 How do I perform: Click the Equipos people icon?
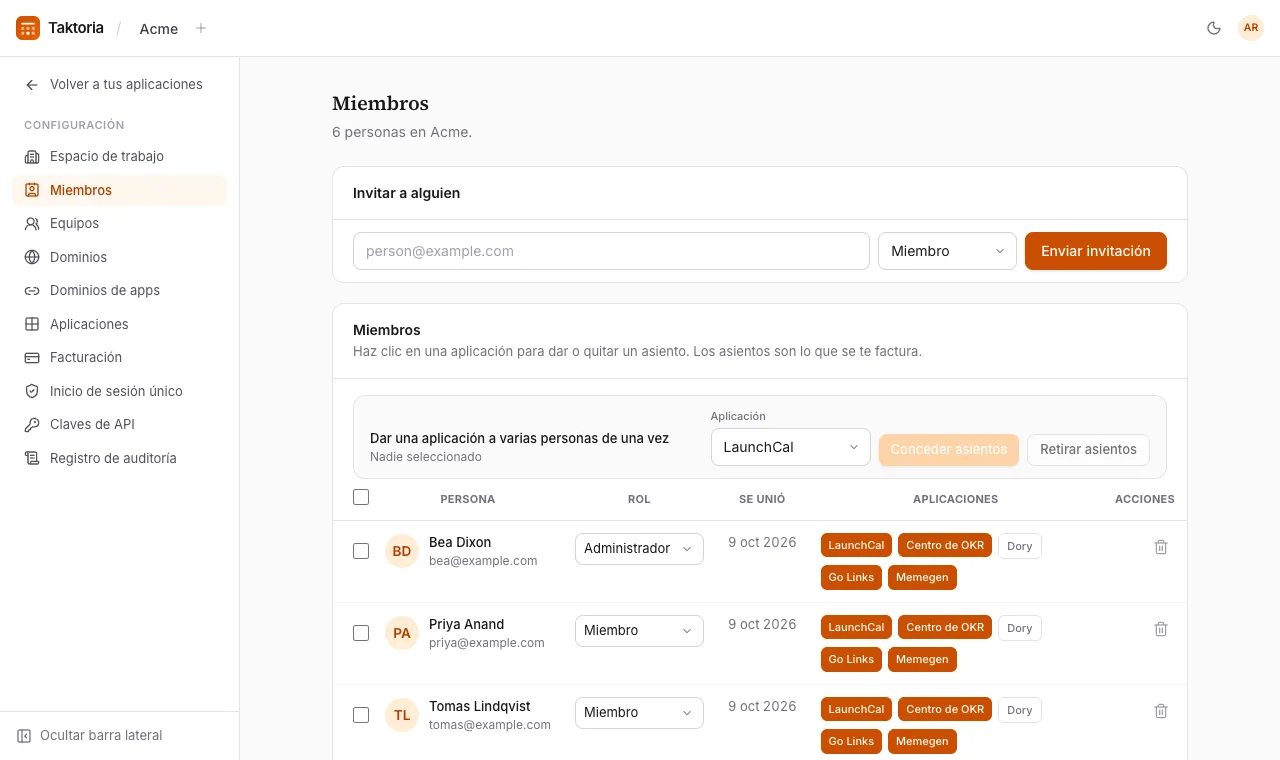click(32, 223)
